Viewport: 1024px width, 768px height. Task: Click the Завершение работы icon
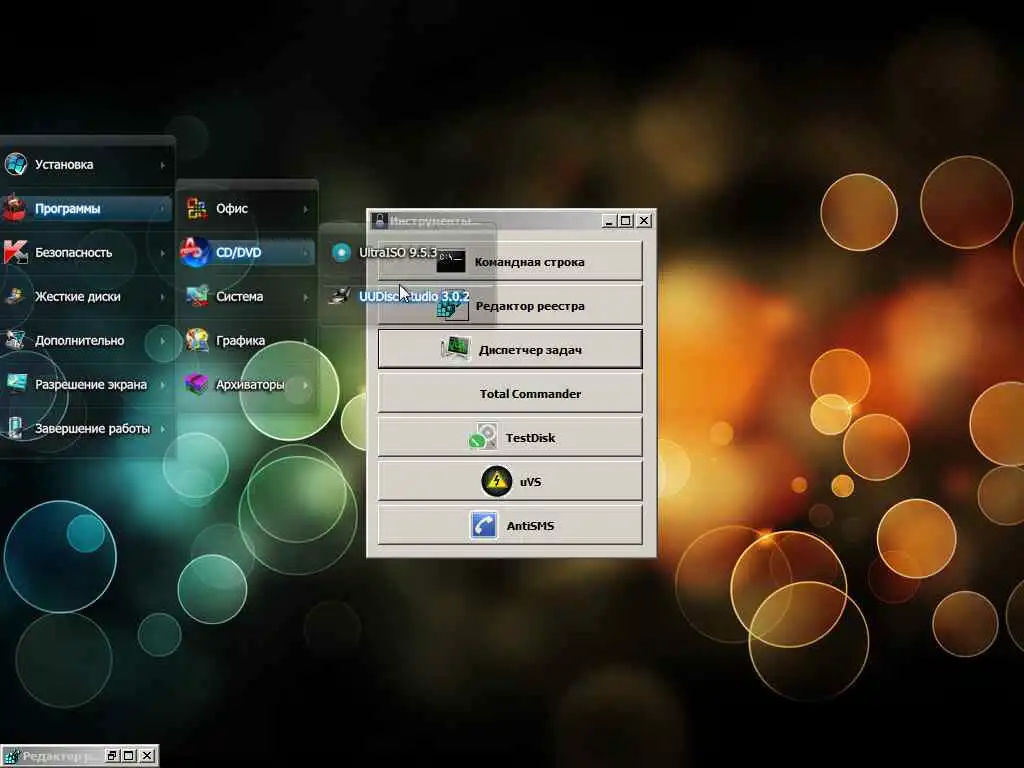[x=14, y=428]
